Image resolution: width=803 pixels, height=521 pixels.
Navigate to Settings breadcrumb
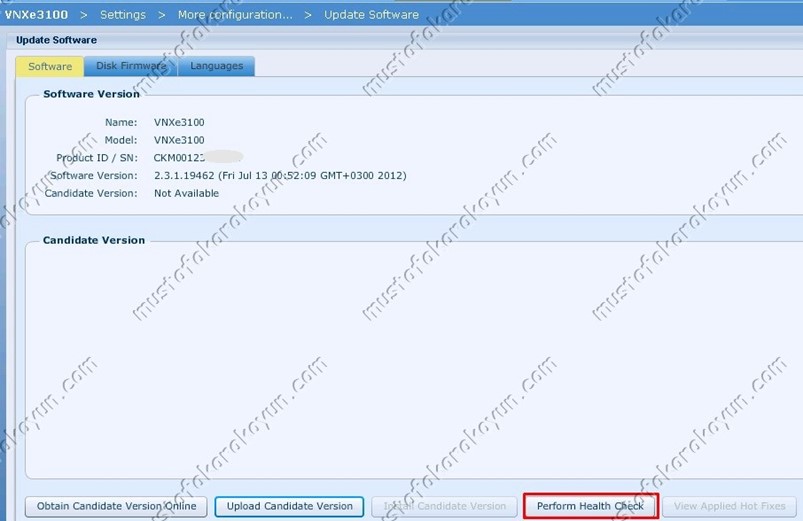(123, 15)
